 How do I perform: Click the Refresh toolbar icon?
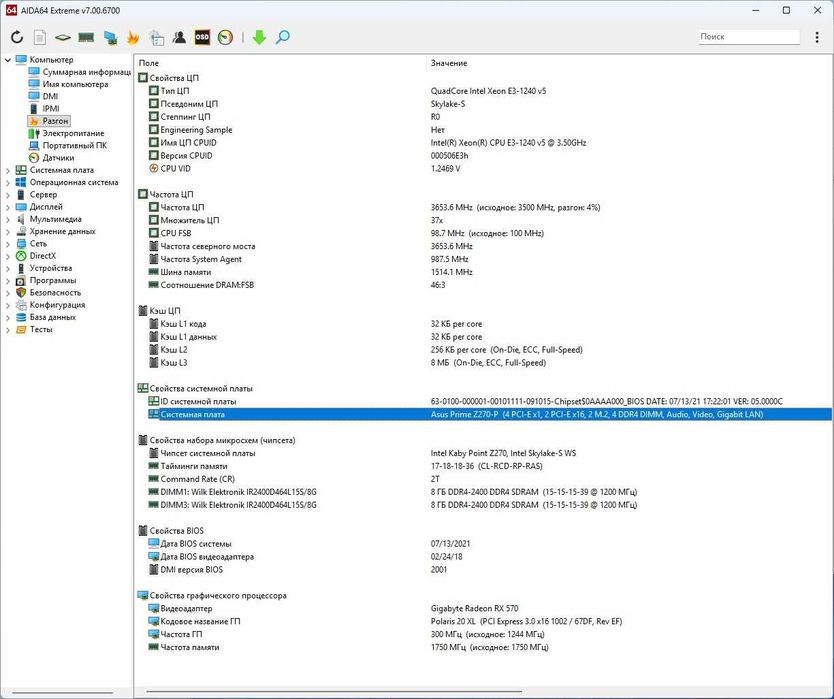(x=16, y=37)
